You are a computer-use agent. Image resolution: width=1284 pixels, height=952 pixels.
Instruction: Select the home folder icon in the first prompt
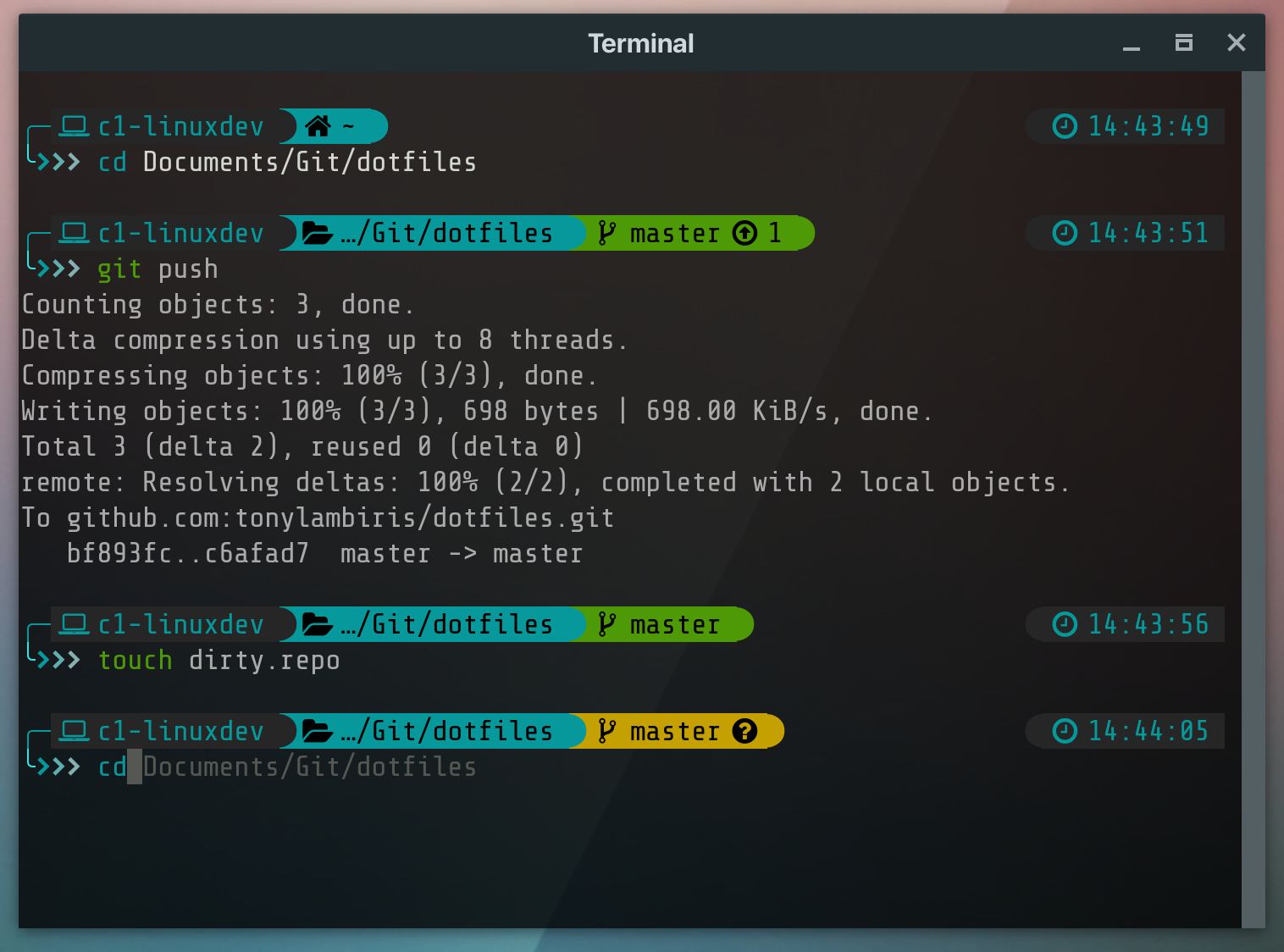pyautogui.click(x=318, y=125)
